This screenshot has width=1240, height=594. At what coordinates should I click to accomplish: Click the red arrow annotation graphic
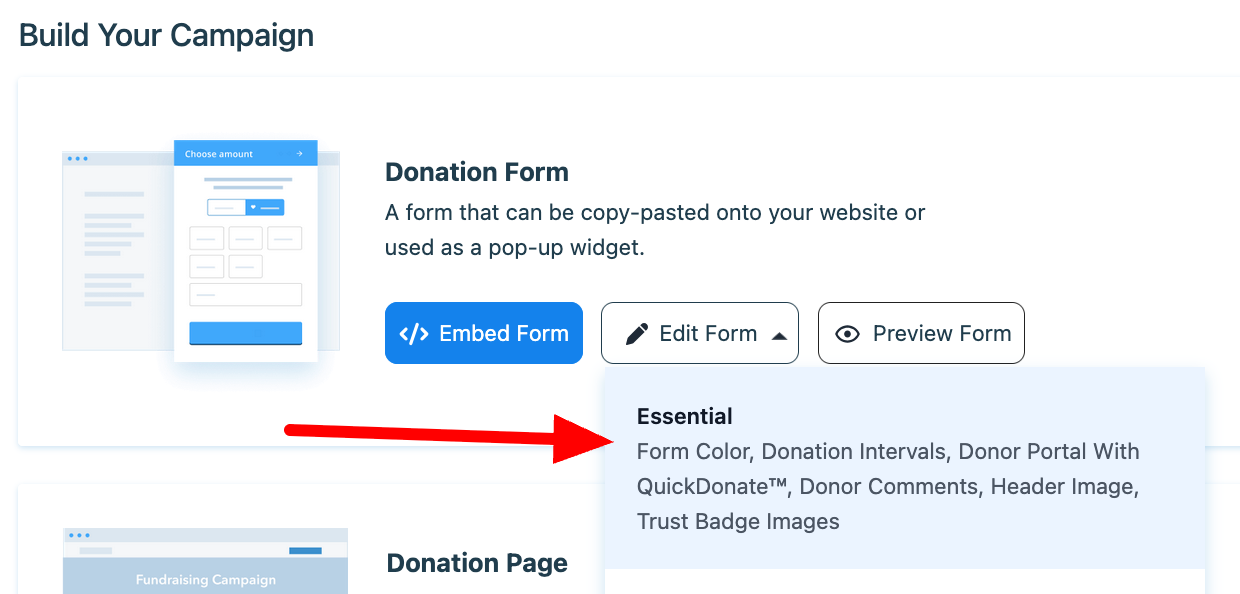click(x=448, y=436)
